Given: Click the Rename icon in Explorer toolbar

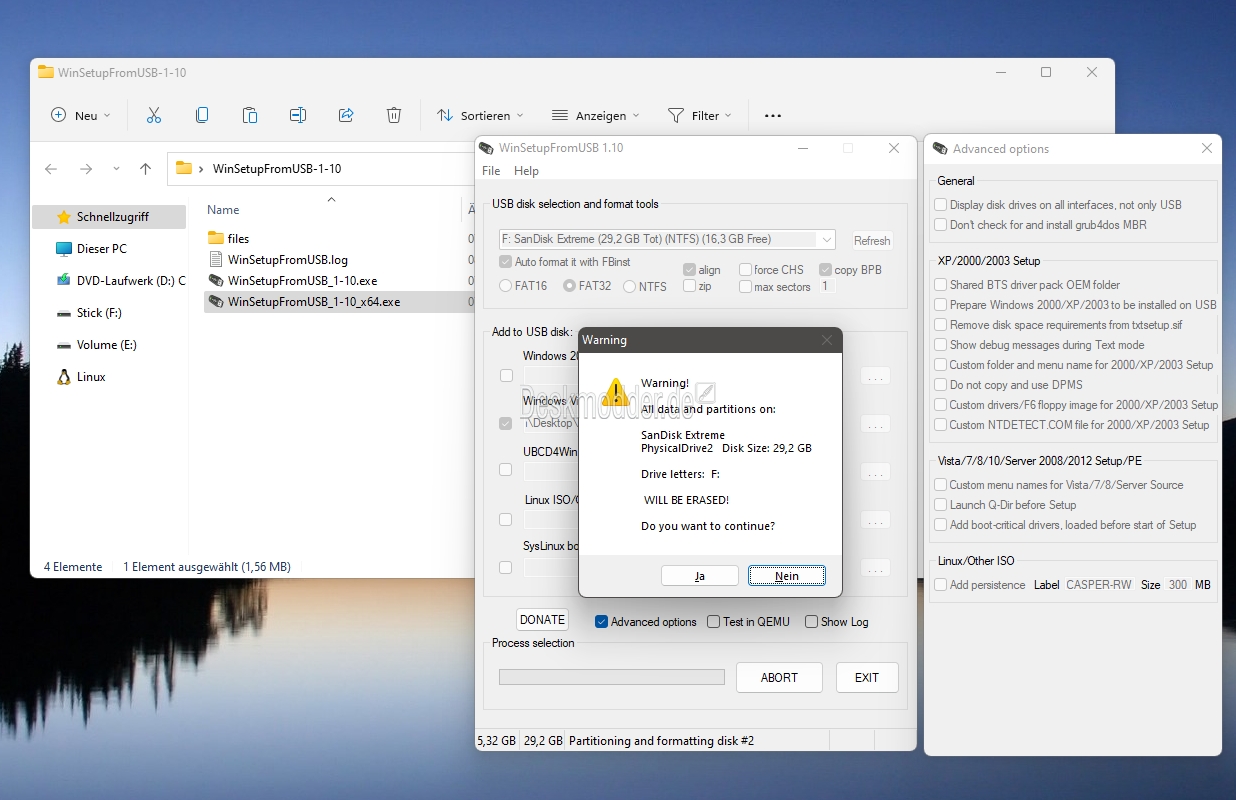Looking at the screenshot, I should (298, 115).
